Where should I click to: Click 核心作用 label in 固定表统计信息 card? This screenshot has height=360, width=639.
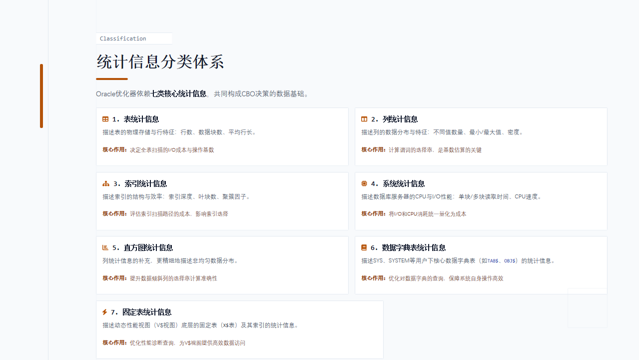click(115, 342)
